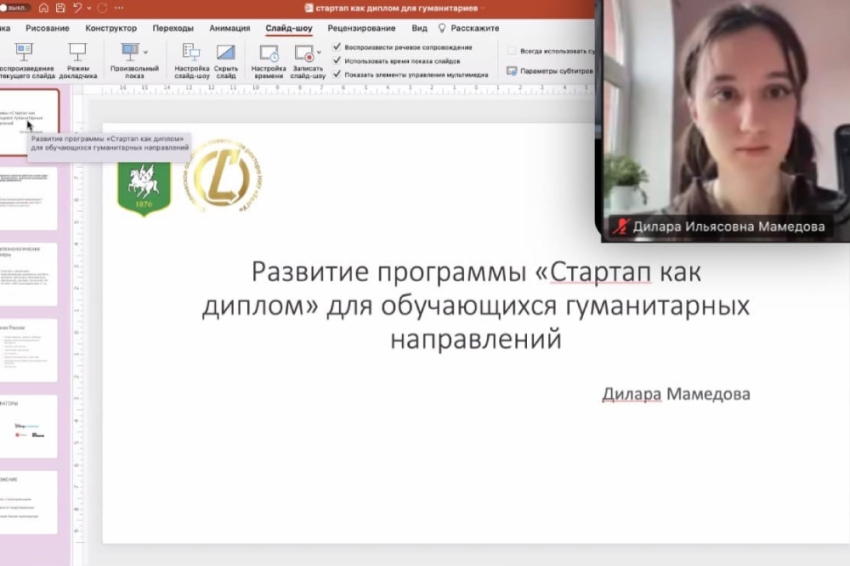Viewport: 850px width, 566px height.
Task: Open Presenter View mode
Action: (77, 52)
